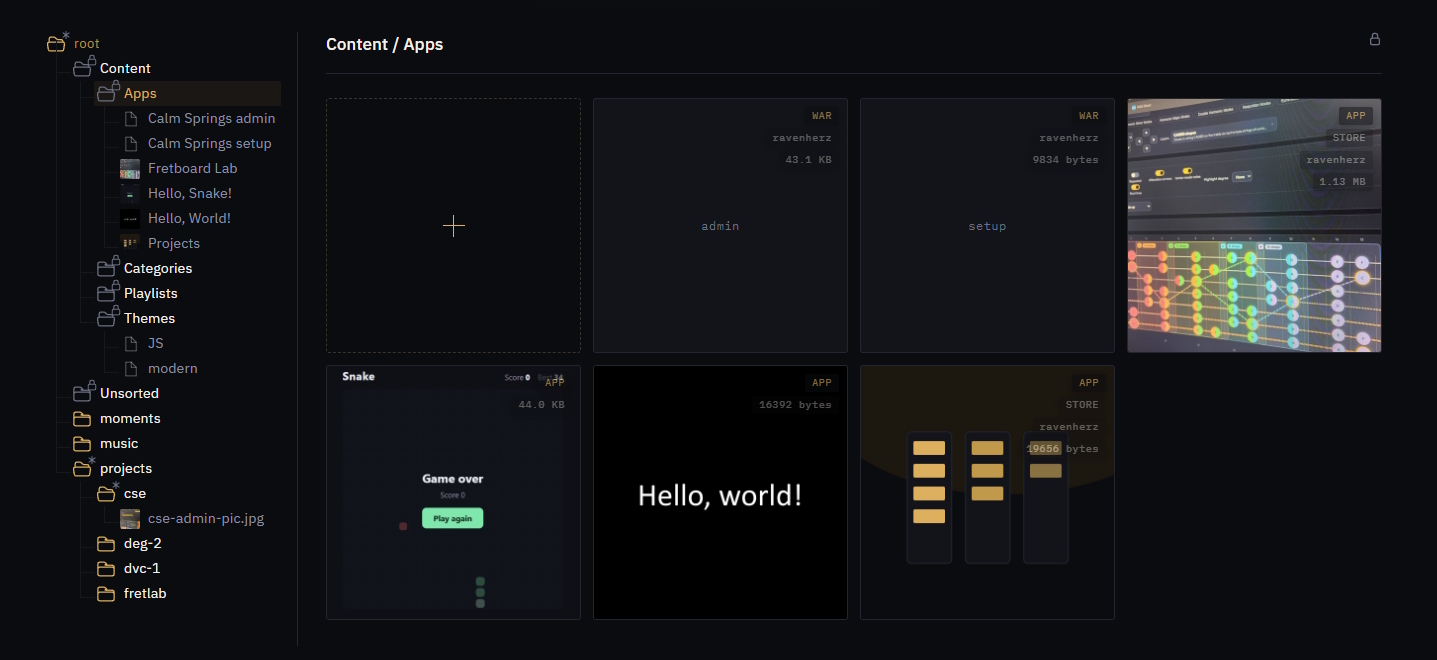Open the Playlists tree node
Image resolution: width=1437 pixels, height=660 pixels.
pyautogui.click(x=151, y=293)
